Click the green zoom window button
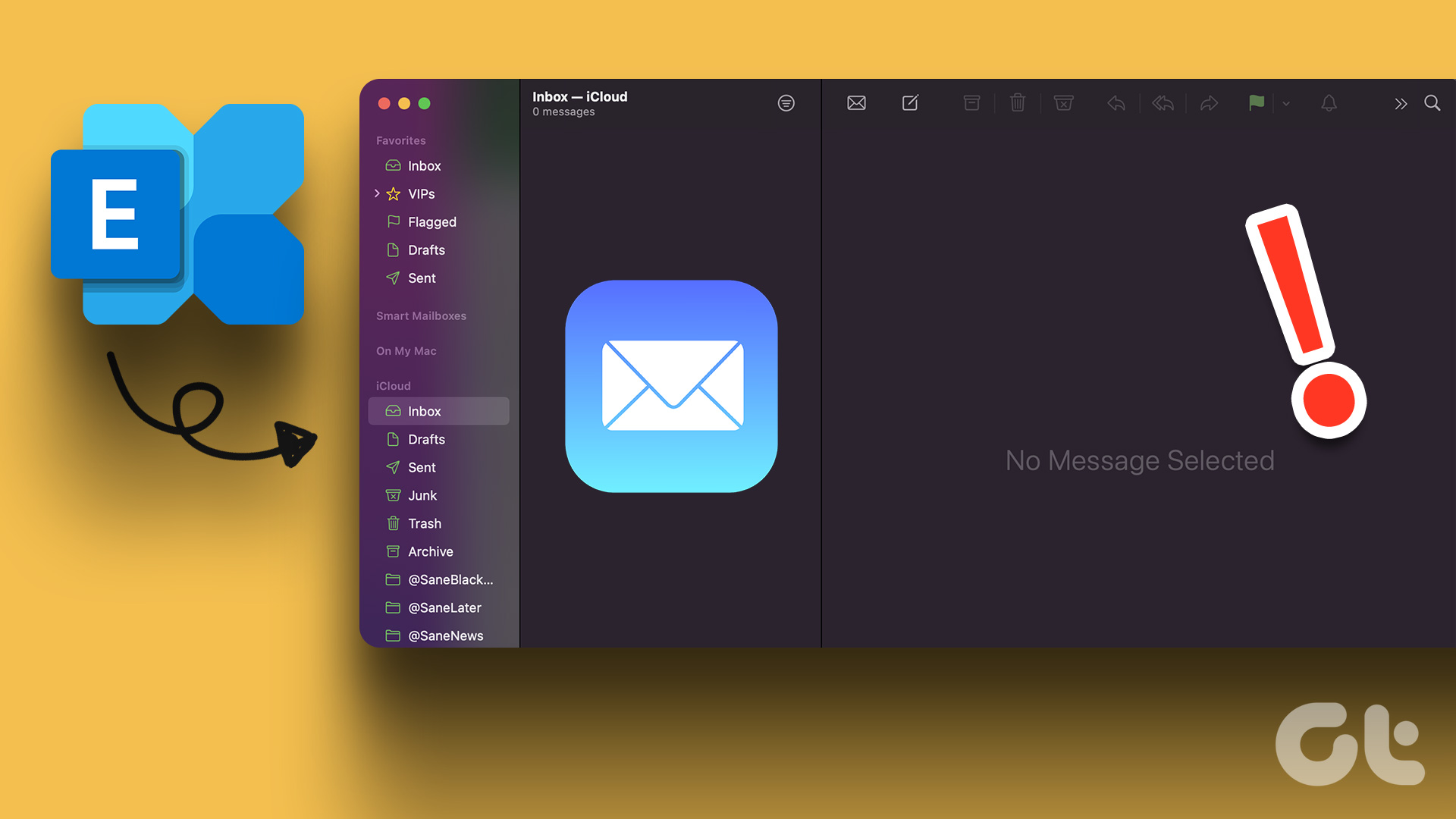This screenshot has width=1456, height=819. click(424, 104)
